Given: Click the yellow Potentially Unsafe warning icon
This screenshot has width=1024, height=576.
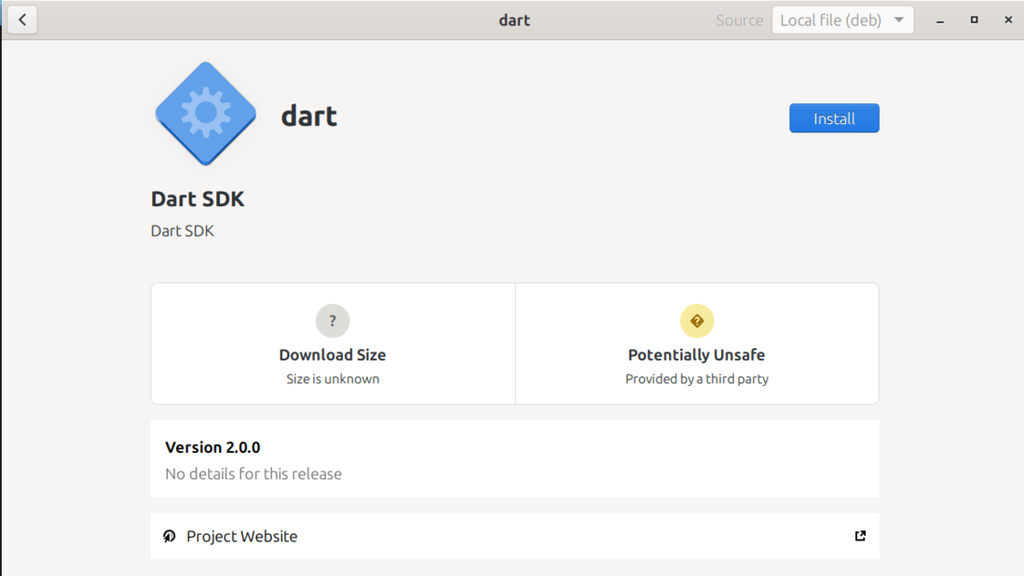Looking at the screenshot, I should tap(697, 321).
